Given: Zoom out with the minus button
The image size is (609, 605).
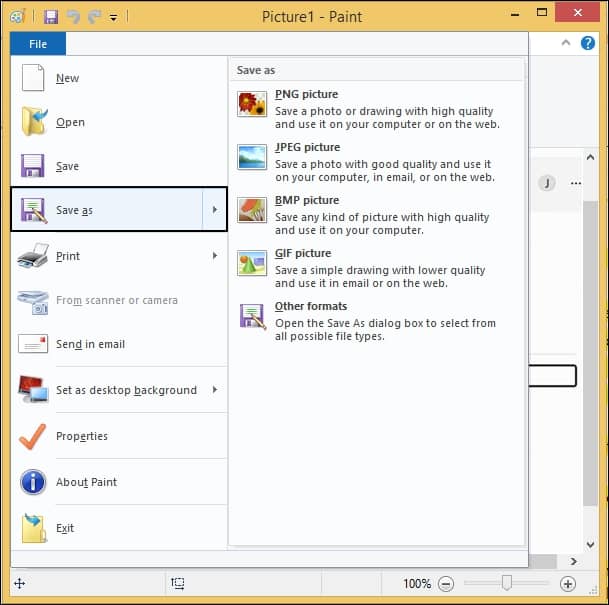Looking at the screenshot, I should 445,583.
